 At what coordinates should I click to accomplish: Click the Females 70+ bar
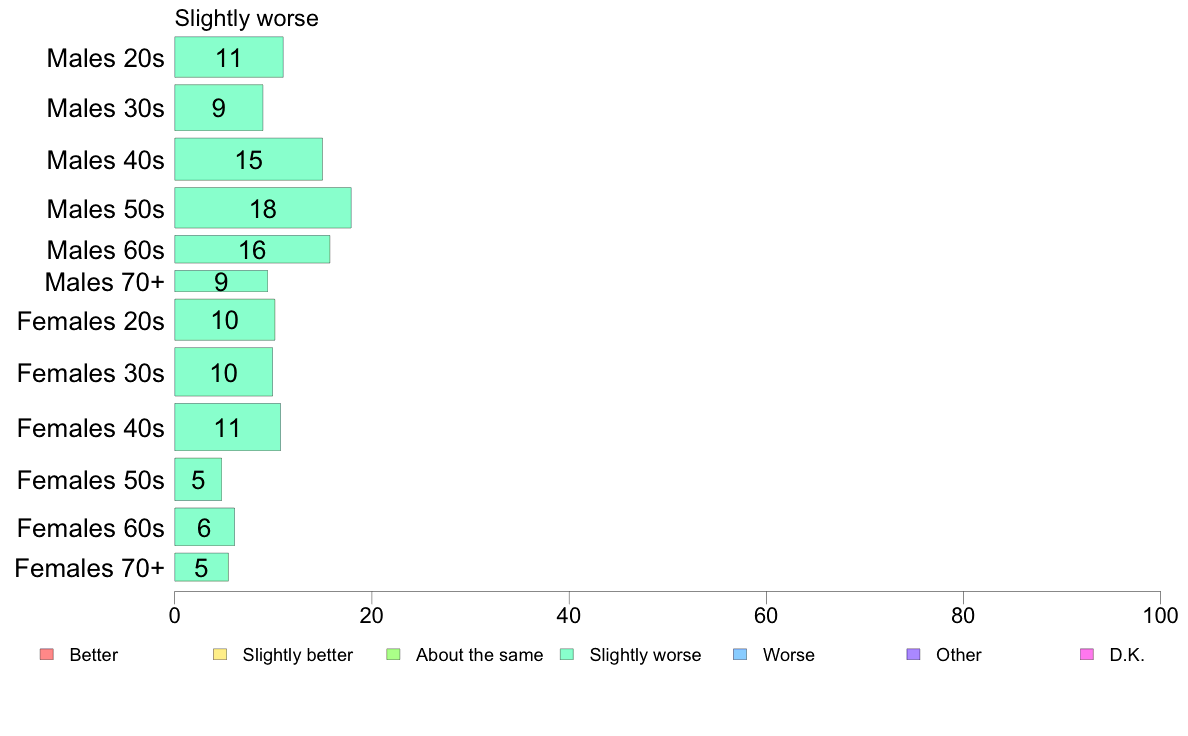(x=201, y=567)
